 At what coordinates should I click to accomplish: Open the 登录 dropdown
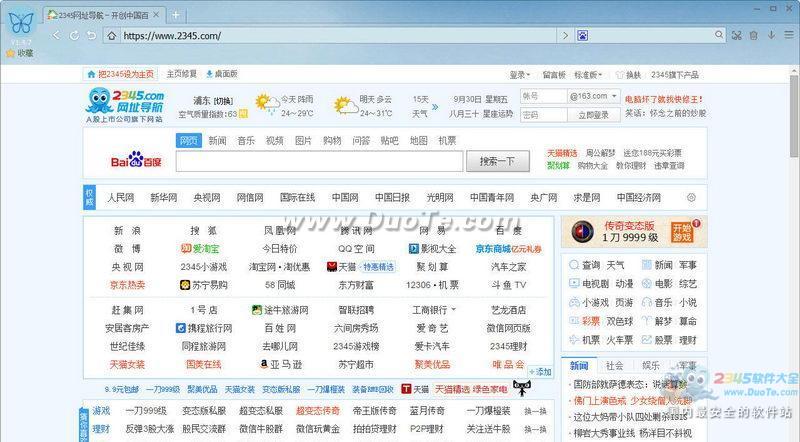(x=519, y=75)
